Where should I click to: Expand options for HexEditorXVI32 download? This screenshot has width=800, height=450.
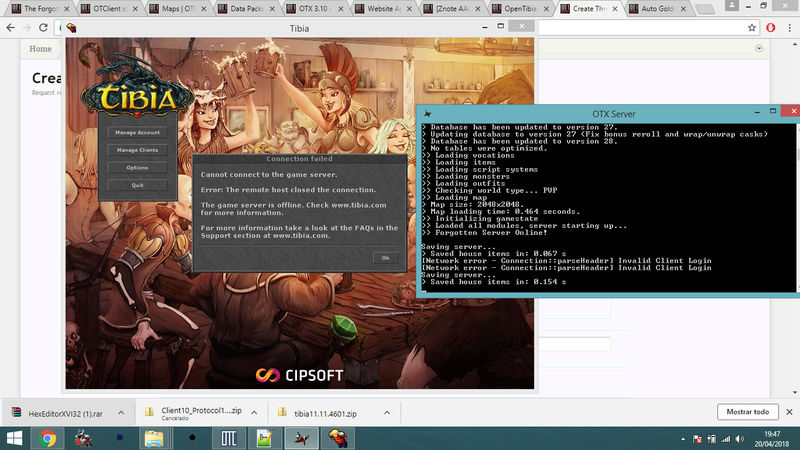point(121,413)
